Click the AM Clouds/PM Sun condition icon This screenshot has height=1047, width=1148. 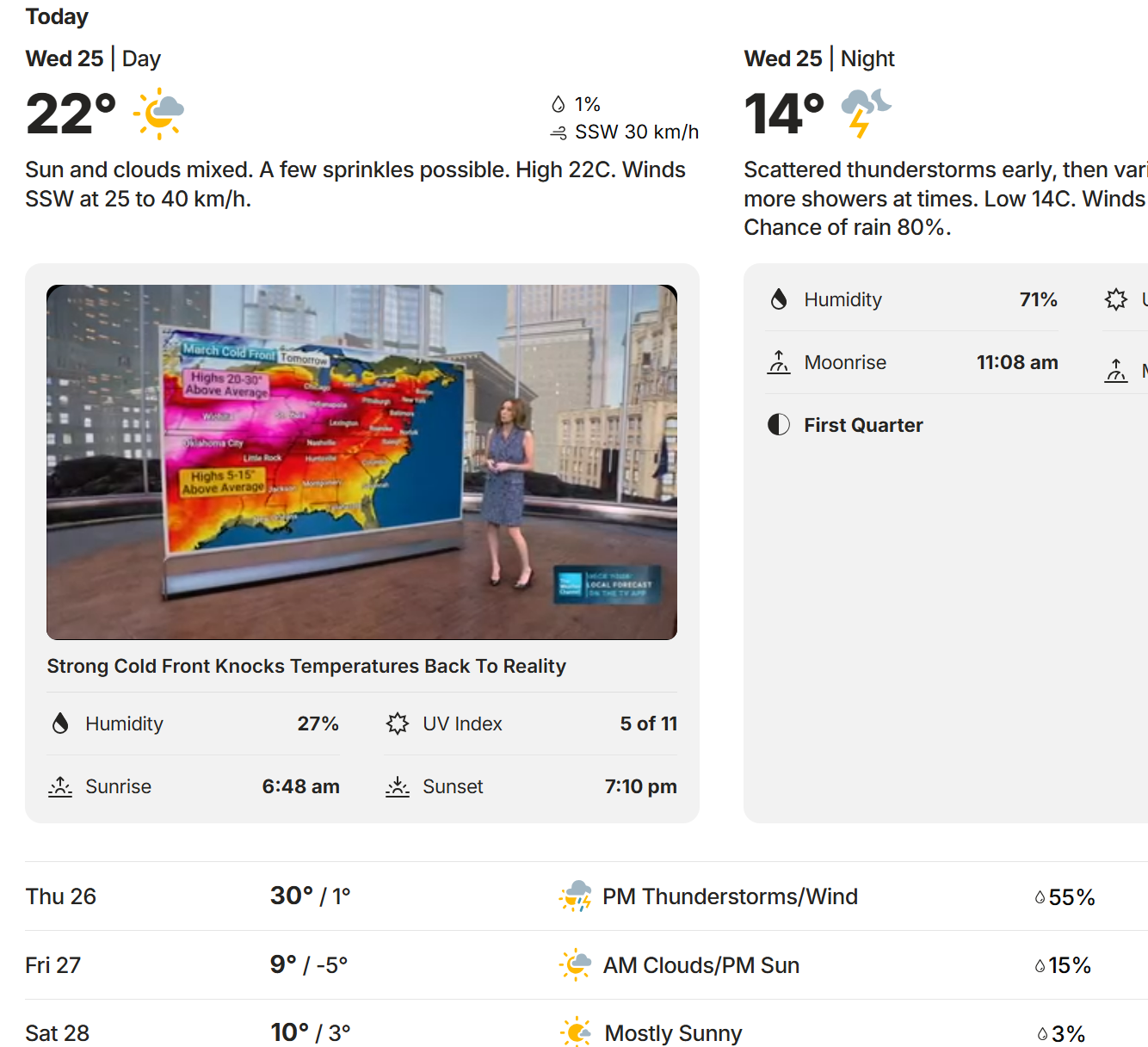(576, 965)
